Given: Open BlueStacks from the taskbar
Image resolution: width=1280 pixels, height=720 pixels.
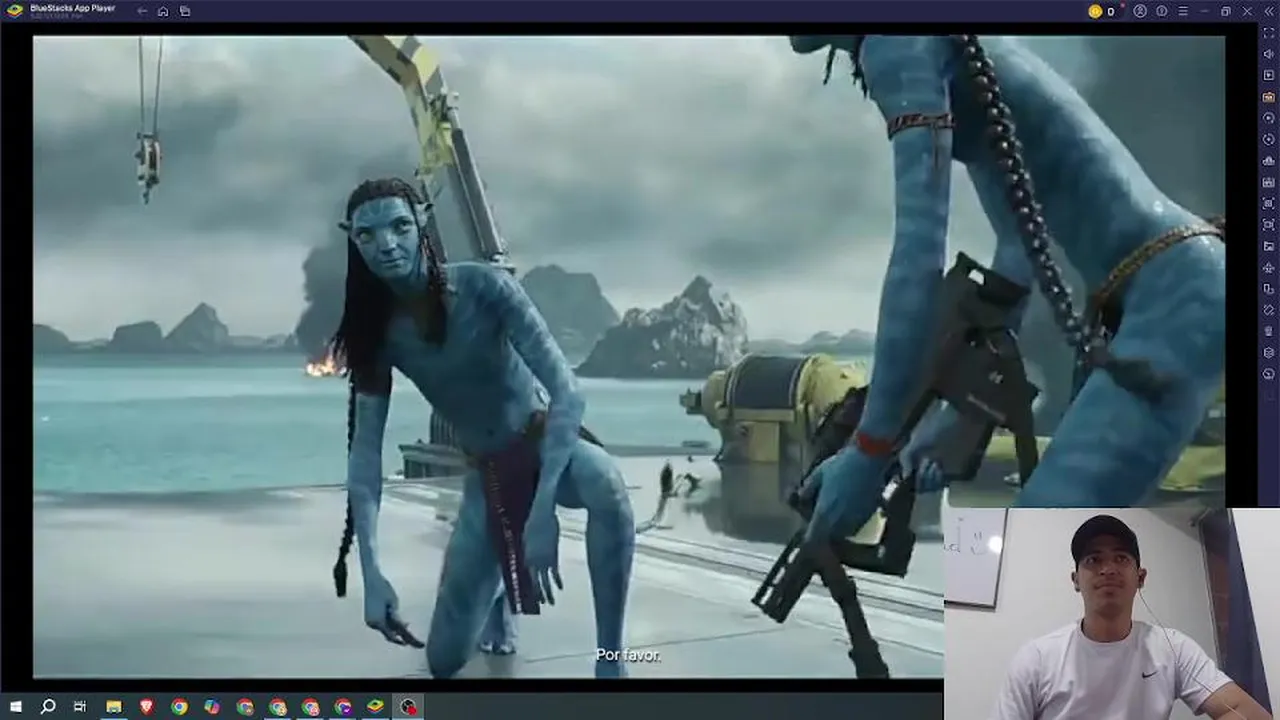Looking at the screenshot, I should [x=375, y=707].
